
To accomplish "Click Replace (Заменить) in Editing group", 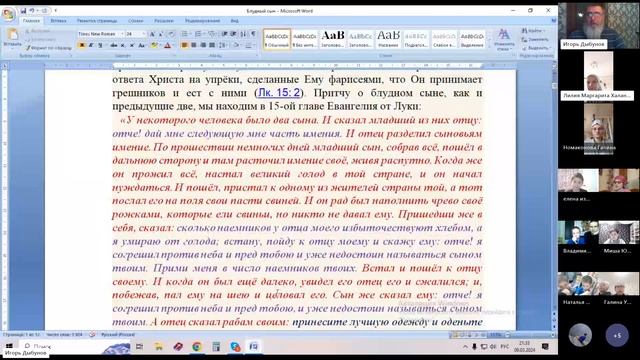I will (x=535, y=40).
